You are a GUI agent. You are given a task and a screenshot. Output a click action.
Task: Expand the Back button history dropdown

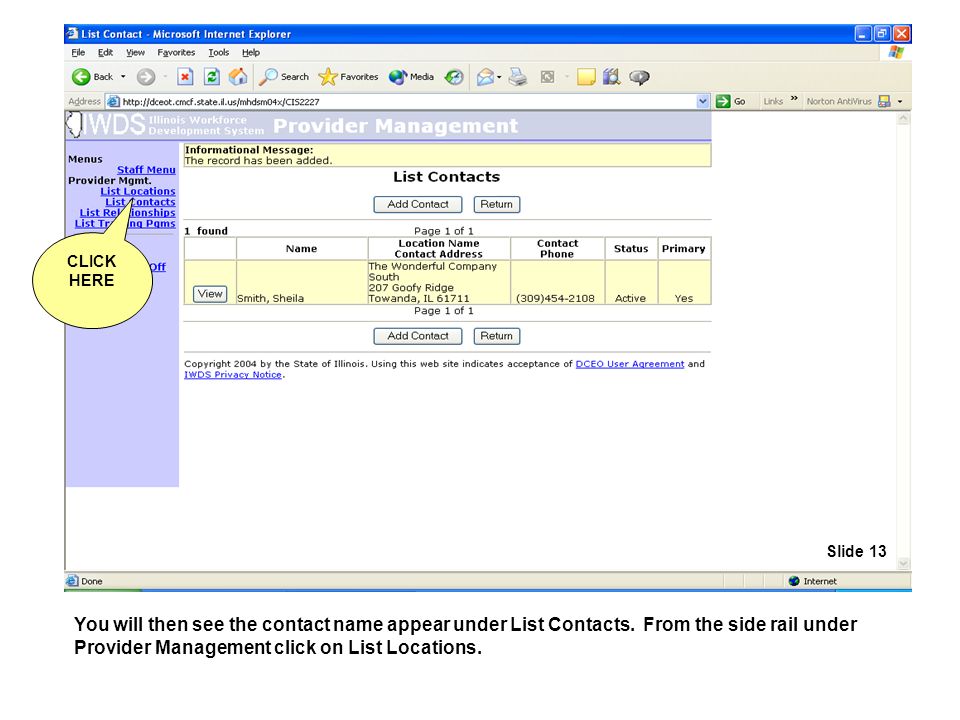123,77
